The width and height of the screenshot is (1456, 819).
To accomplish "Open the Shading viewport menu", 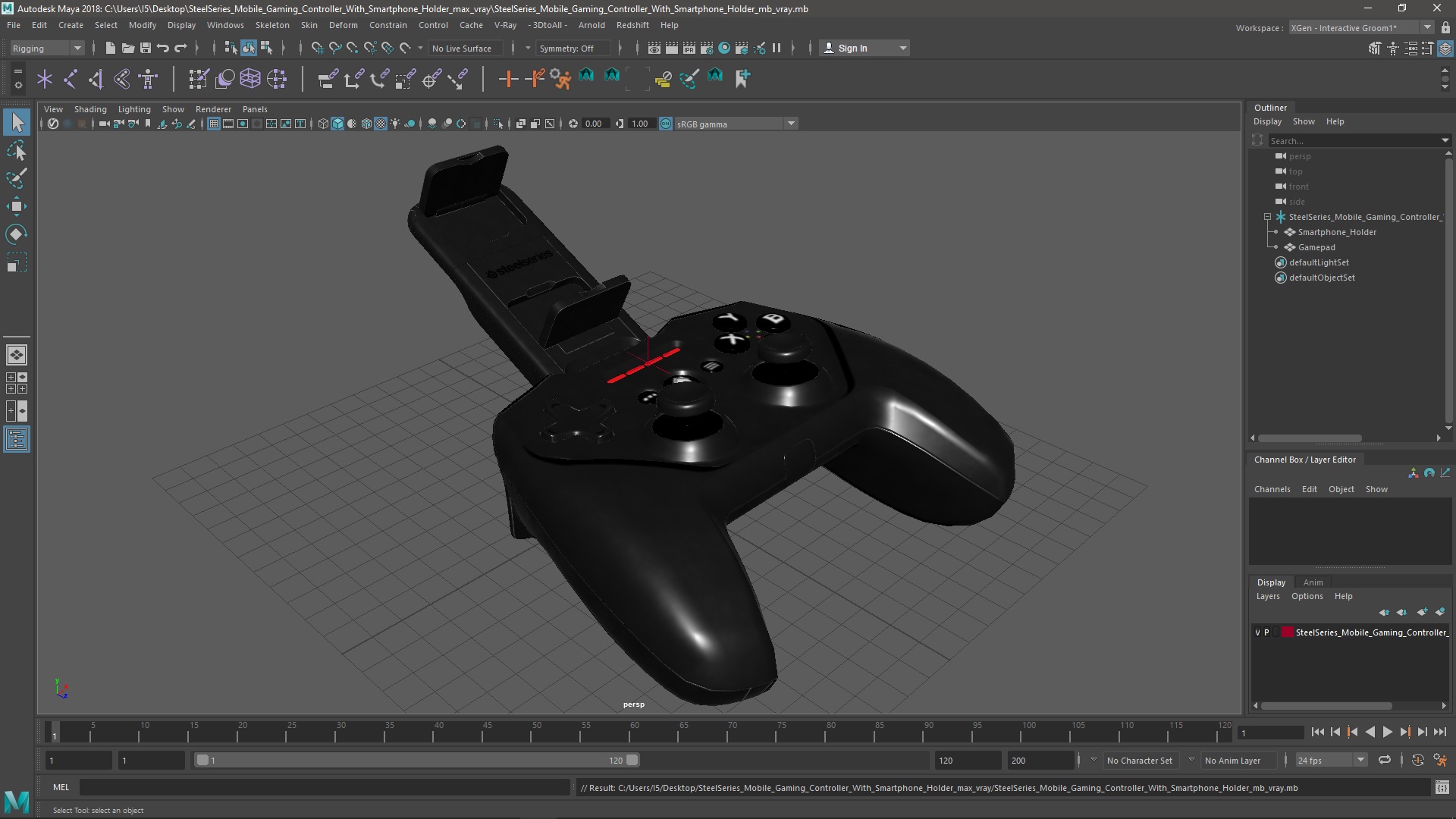I will (90, 109).
